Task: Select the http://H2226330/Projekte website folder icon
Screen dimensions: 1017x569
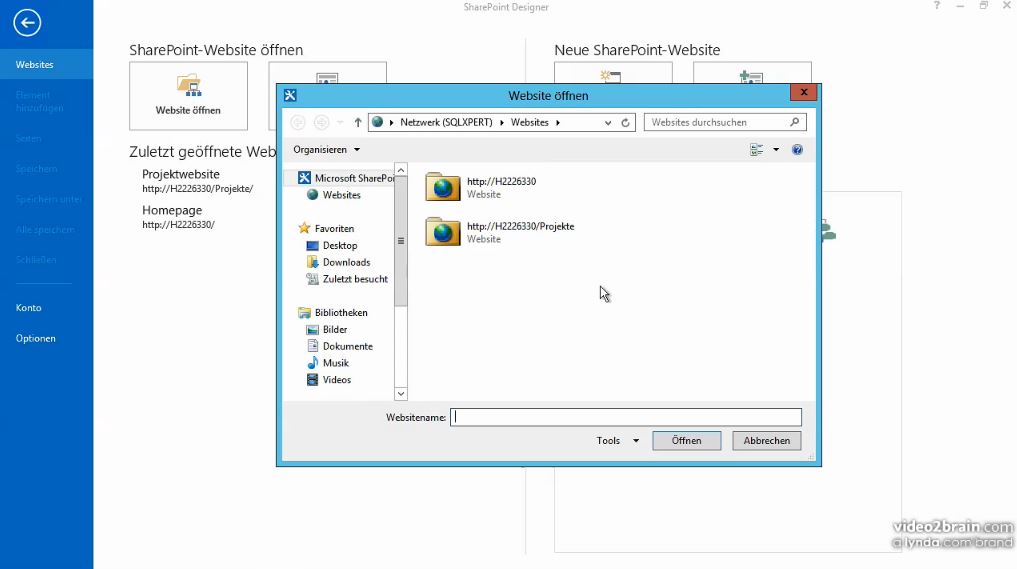Action: point(443,232)
